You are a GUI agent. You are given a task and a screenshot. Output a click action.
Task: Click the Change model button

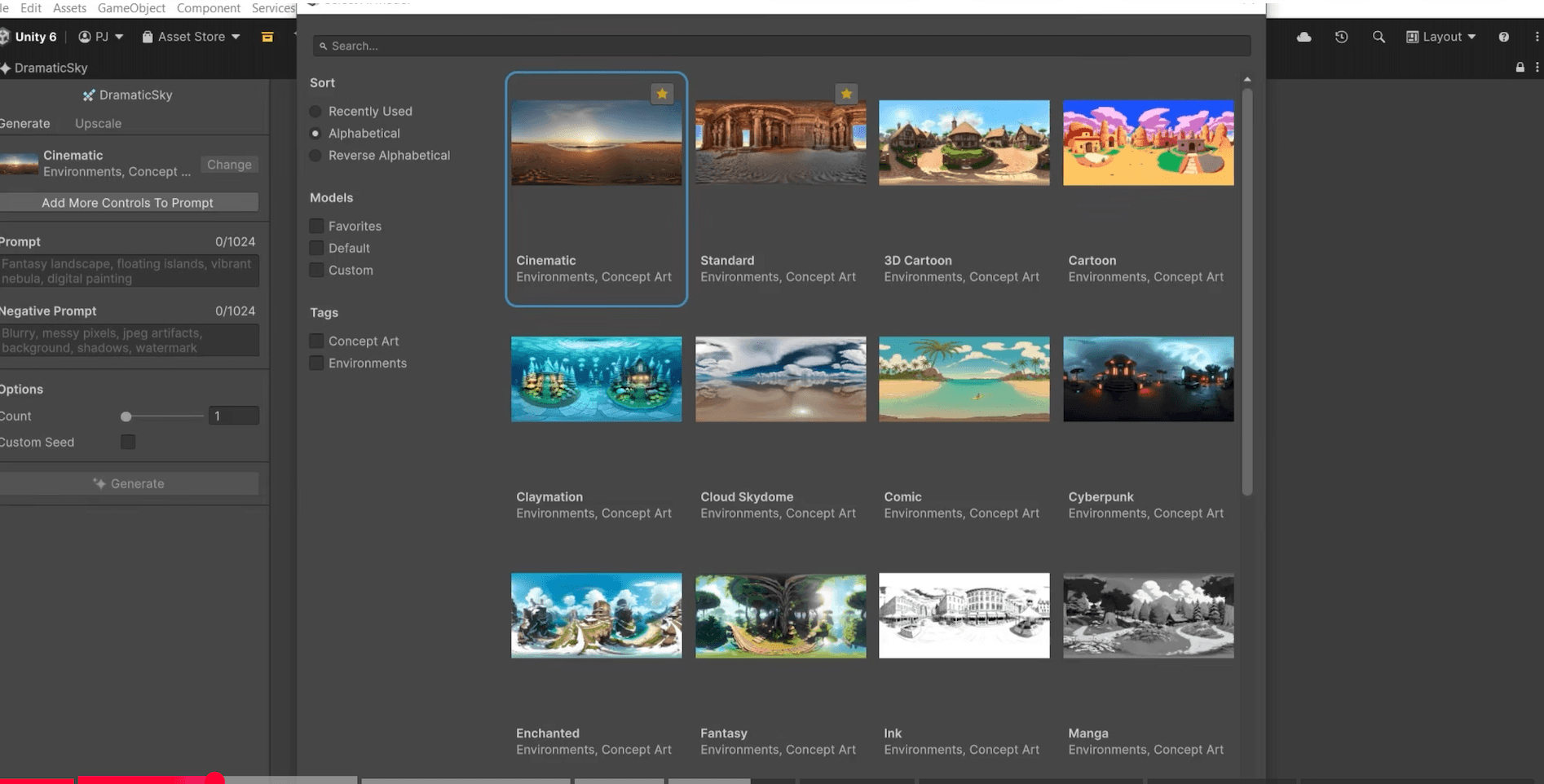229,165
